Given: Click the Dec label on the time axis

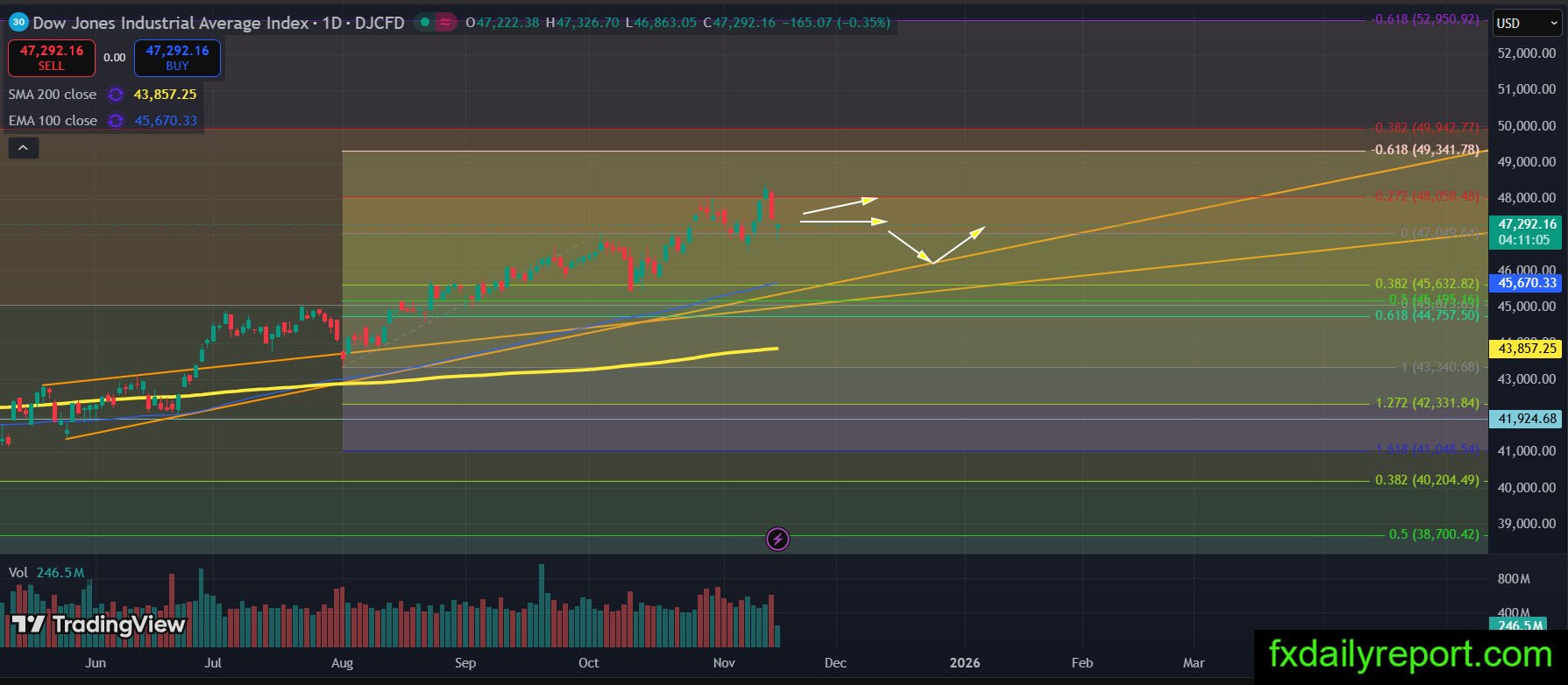Looking at the screenshot, I should point(835,663).
